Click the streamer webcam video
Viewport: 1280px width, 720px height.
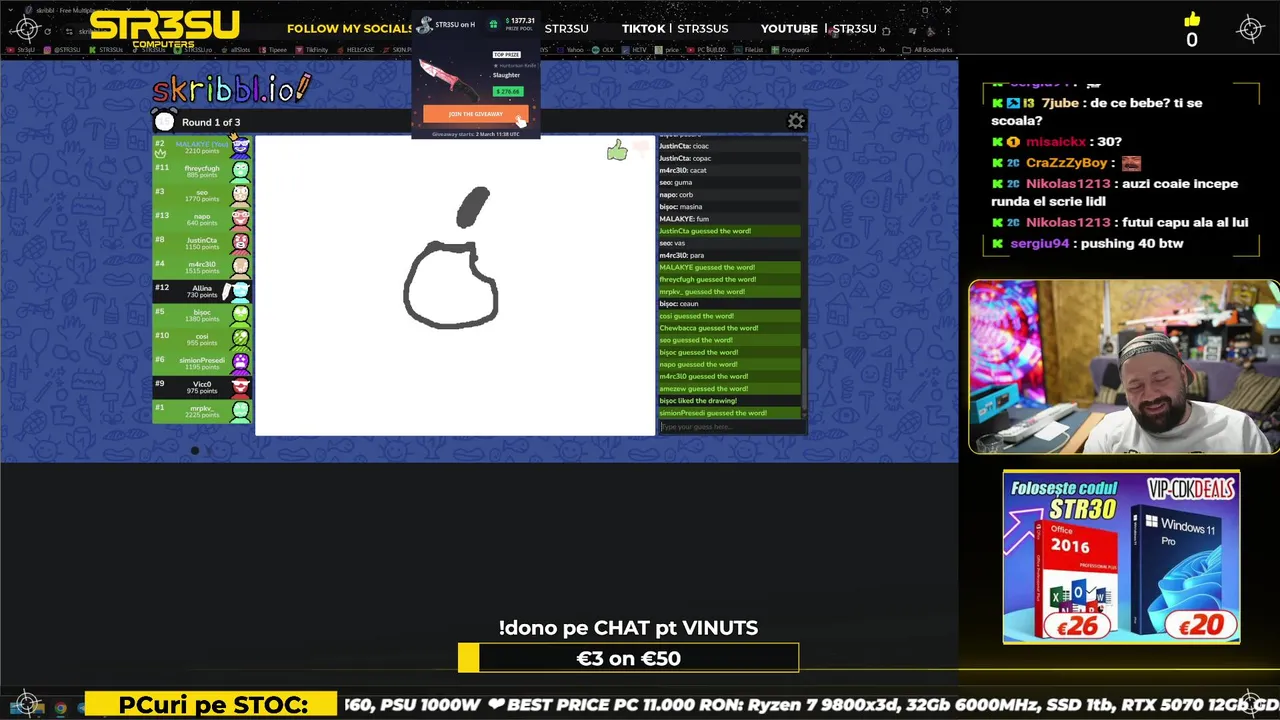pos(1123,367)
